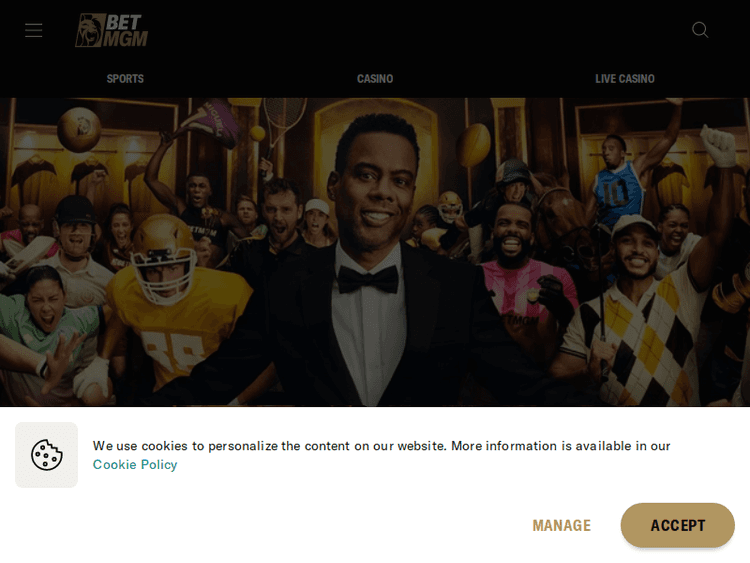Click the Manage cookies button
The height and width of the screenshot is (563, 750).
562,525
